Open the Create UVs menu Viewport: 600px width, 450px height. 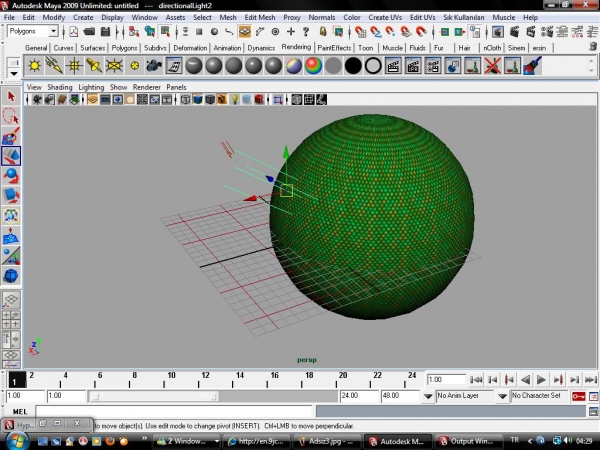click(x=385, y=17)
